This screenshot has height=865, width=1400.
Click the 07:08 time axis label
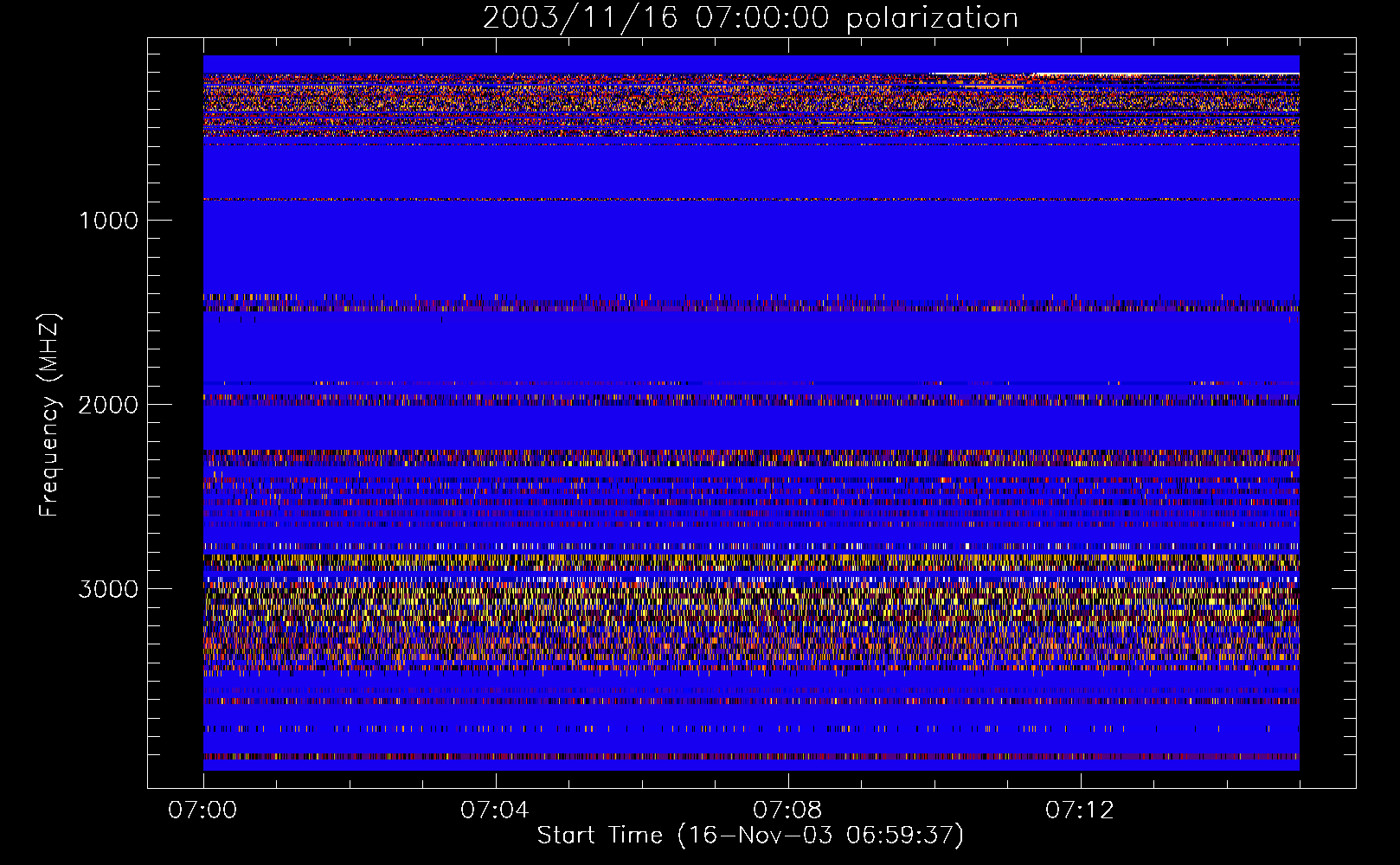click(x=787, y=811)
